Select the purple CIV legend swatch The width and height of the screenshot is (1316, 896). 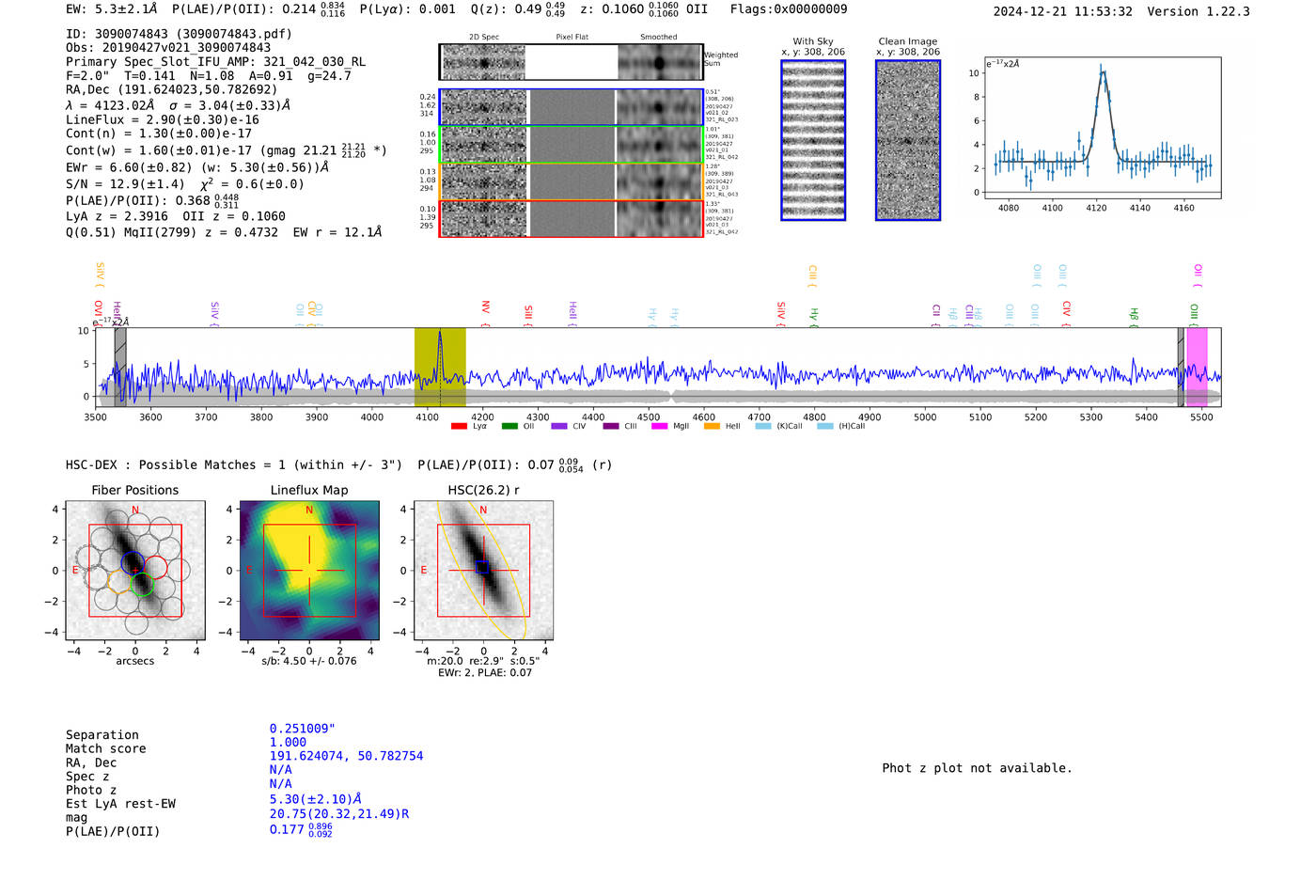coord(559,426)
